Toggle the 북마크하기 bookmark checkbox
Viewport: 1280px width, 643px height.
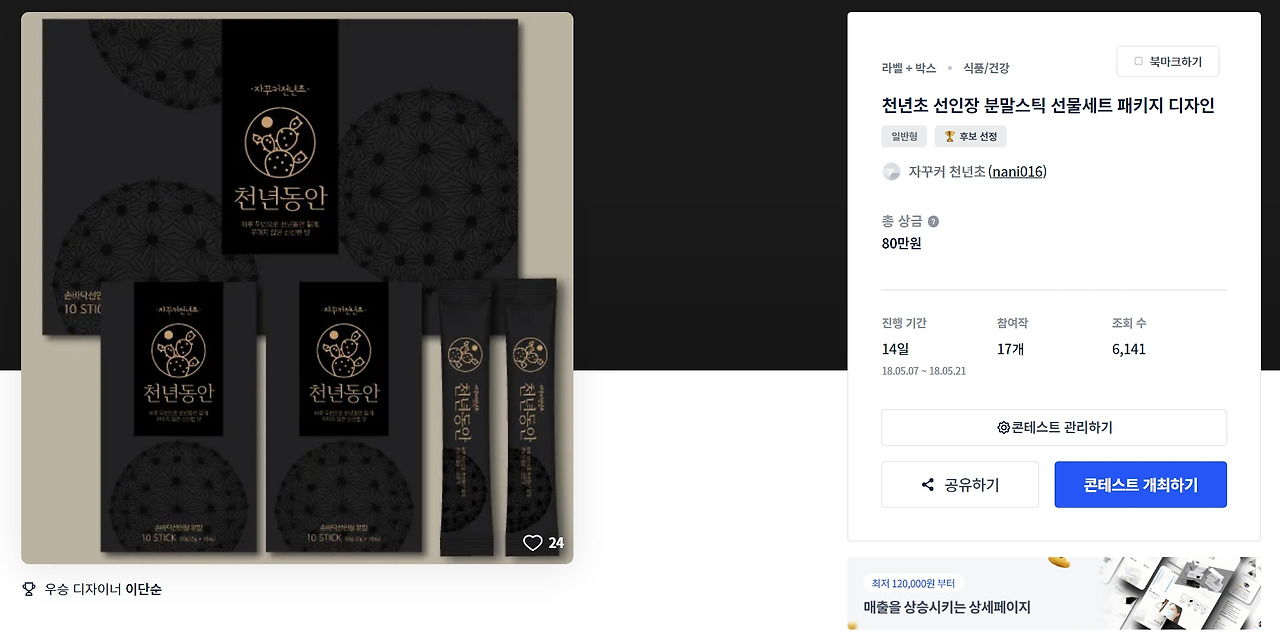[x=1138, y=62]
